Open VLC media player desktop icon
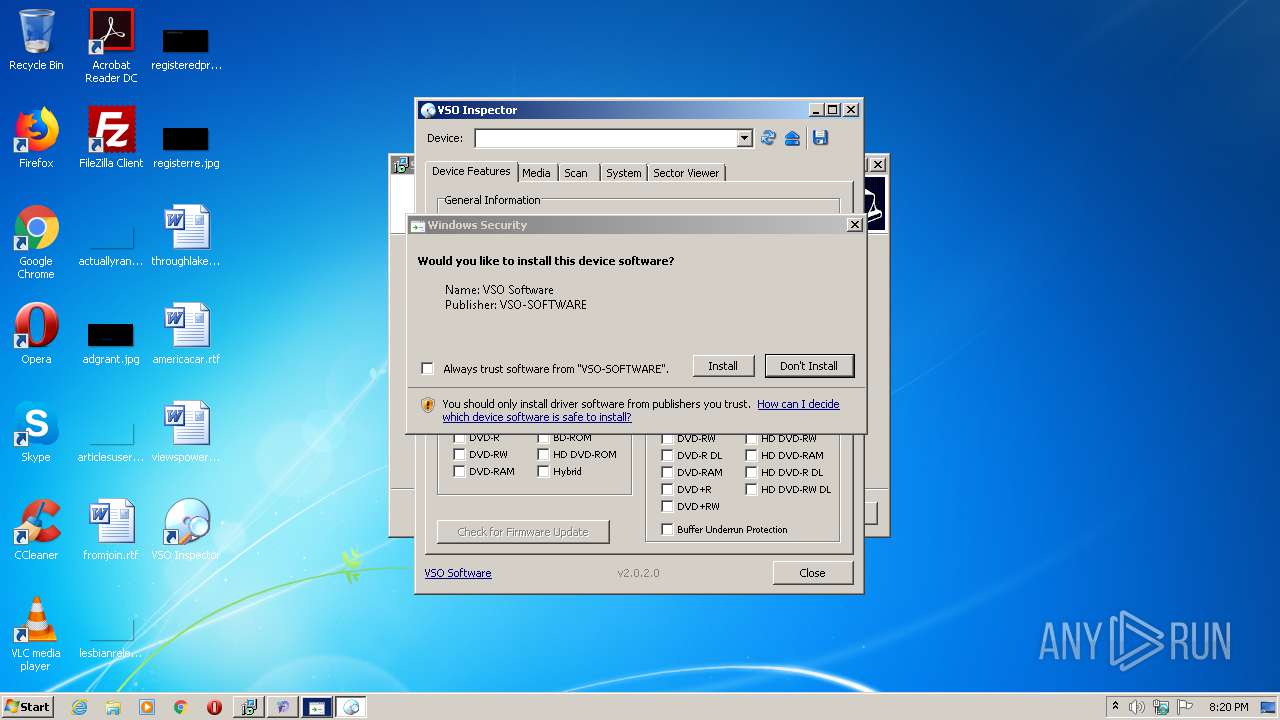1280x720 pixels. 36,634
